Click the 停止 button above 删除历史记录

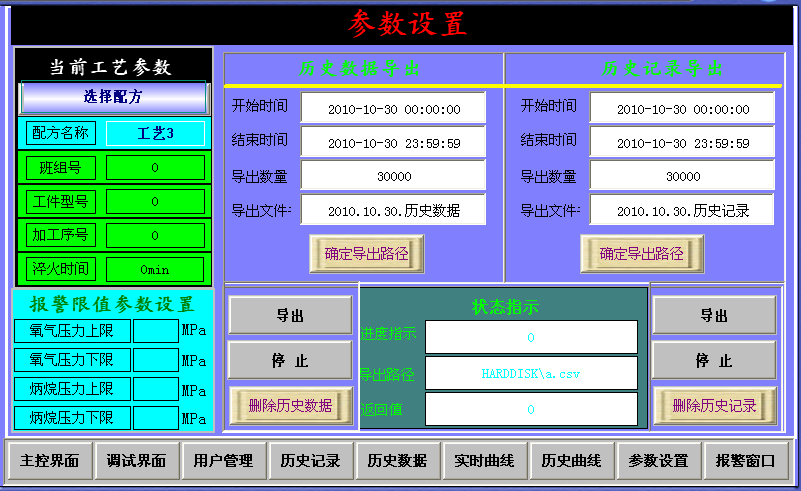click(x=714, y=360)
